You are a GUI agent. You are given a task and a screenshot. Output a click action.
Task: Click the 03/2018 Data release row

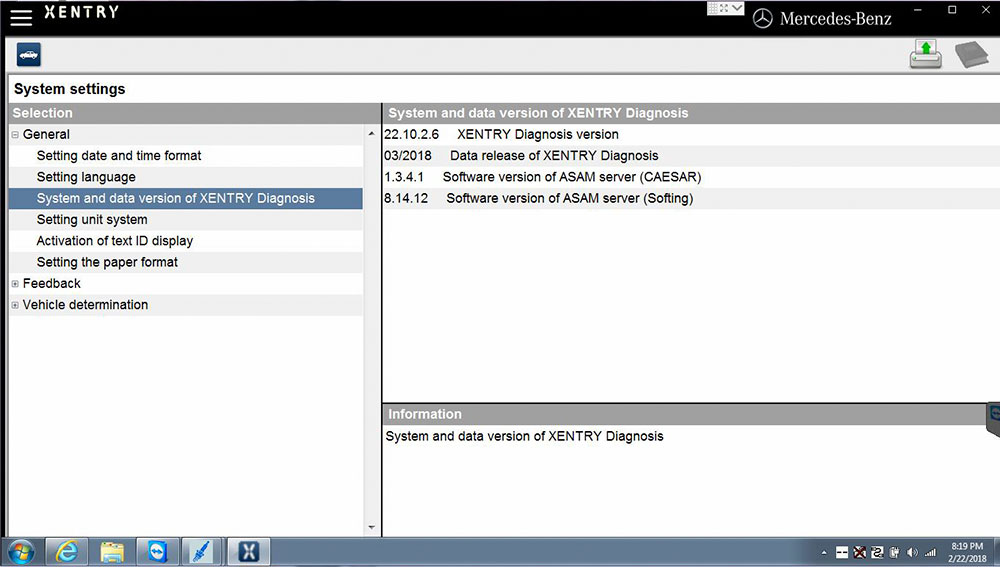(691, 156)
